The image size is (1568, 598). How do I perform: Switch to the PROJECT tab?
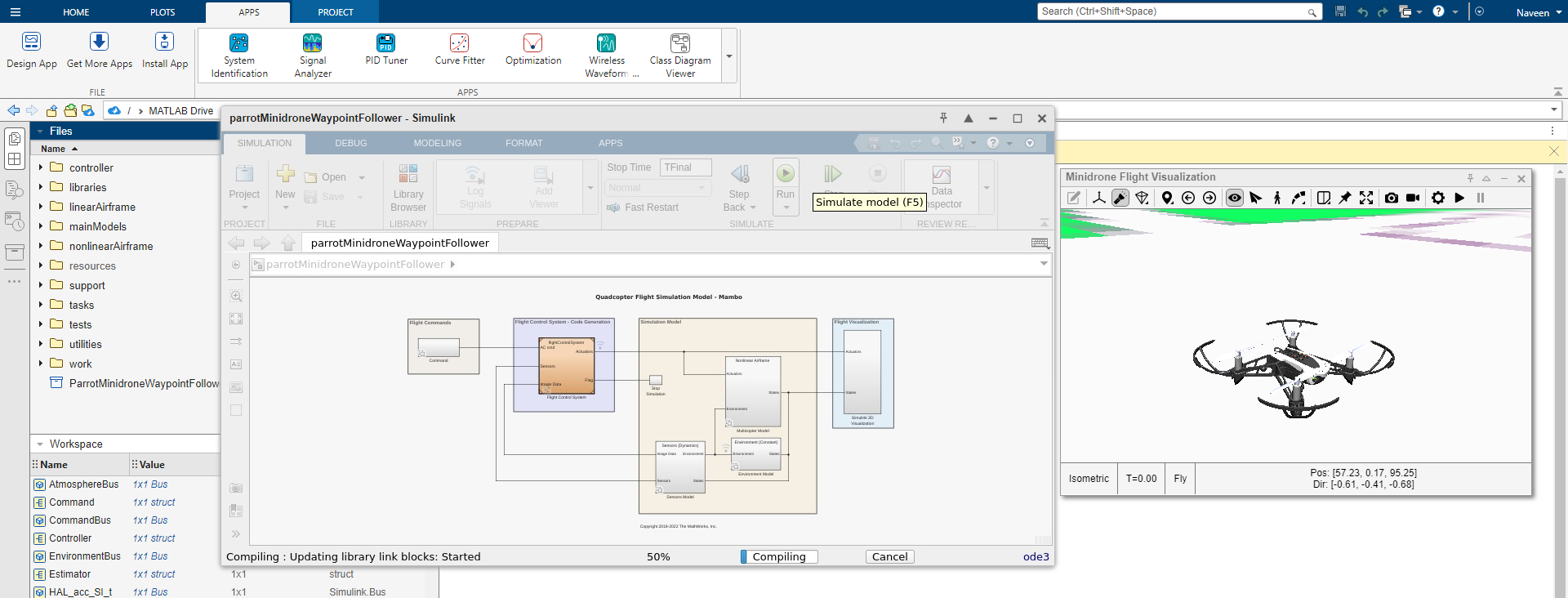[335, 12]
